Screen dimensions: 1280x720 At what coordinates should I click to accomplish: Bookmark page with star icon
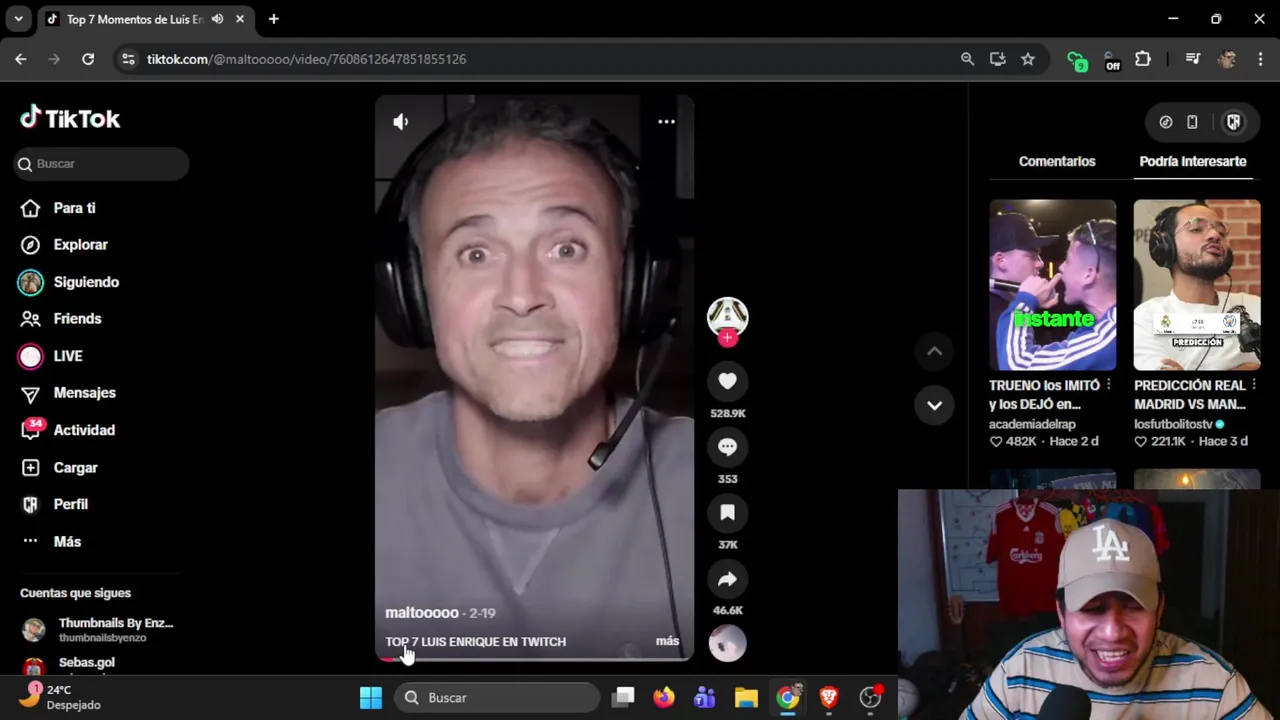coord(1028,59)
